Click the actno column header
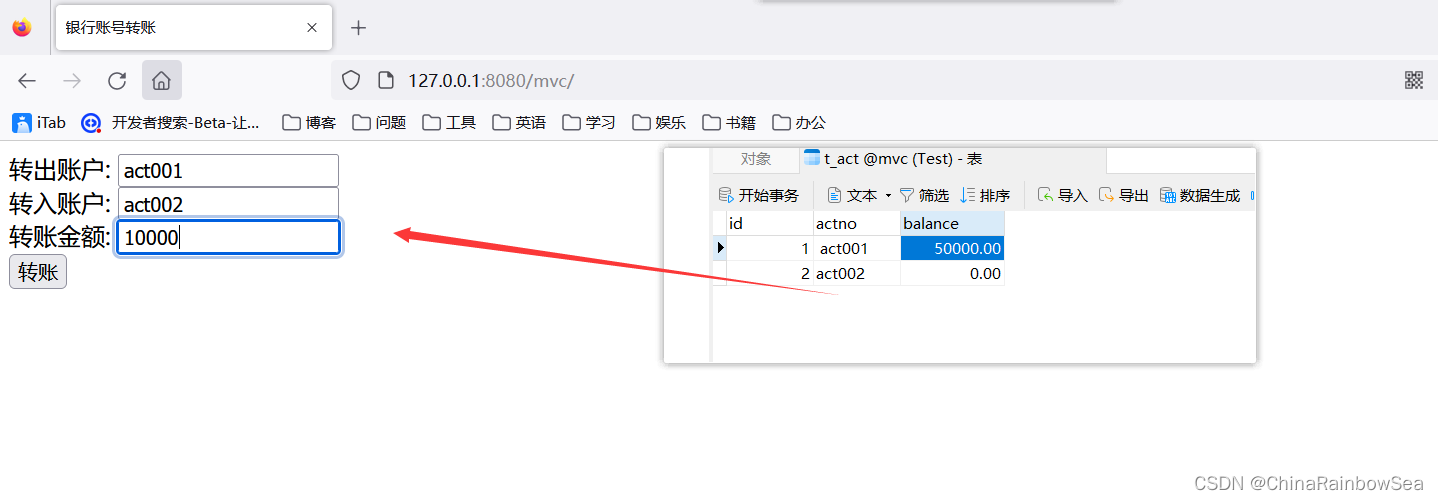 857,224
